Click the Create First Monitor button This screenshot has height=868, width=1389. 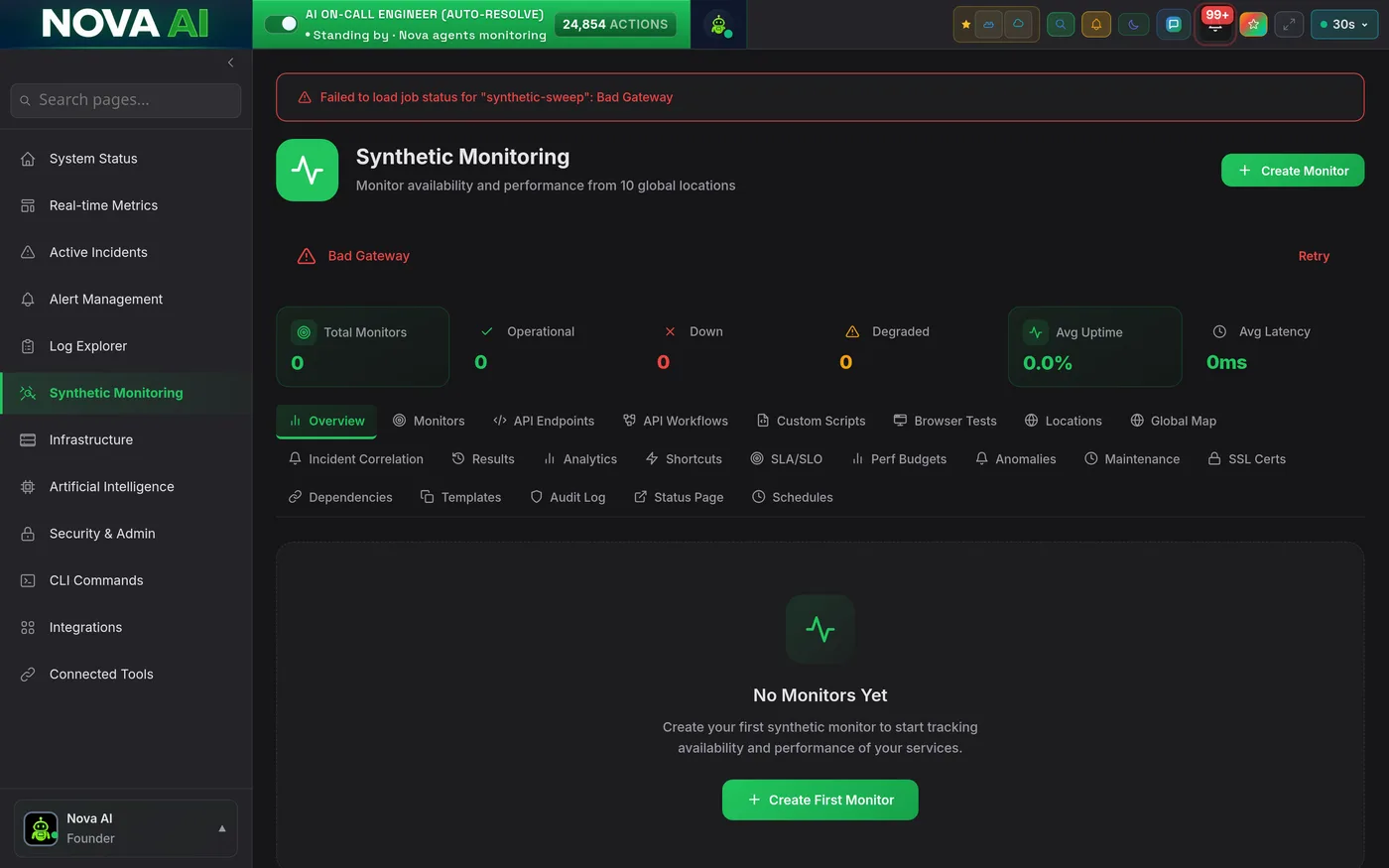point(821,800)
